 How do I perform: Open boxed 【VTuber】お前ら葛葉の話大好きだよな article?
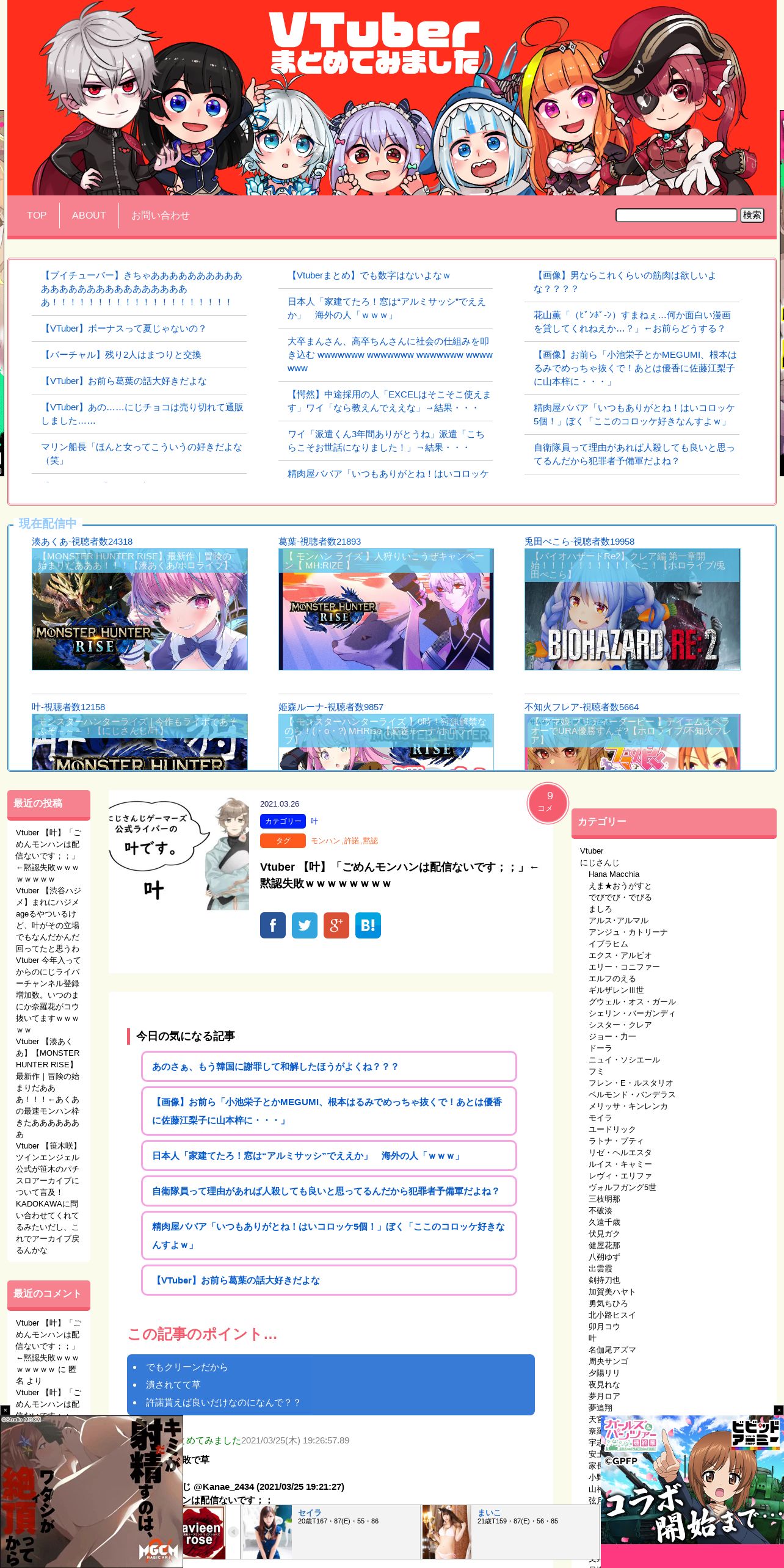tap(329, 1280)
